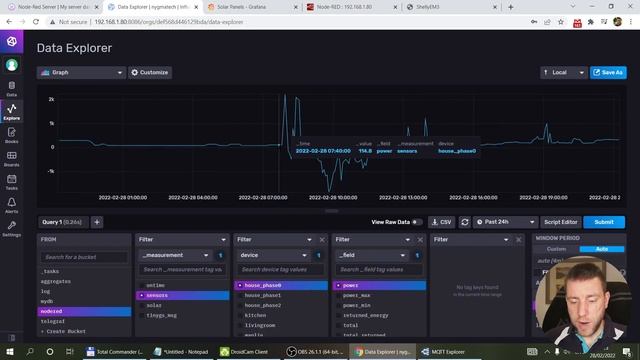The height and width of the screenshot is (360, 640).
Task: Open the Data section in sidebar
Action: pyautogui.click(x=11, y=89)
